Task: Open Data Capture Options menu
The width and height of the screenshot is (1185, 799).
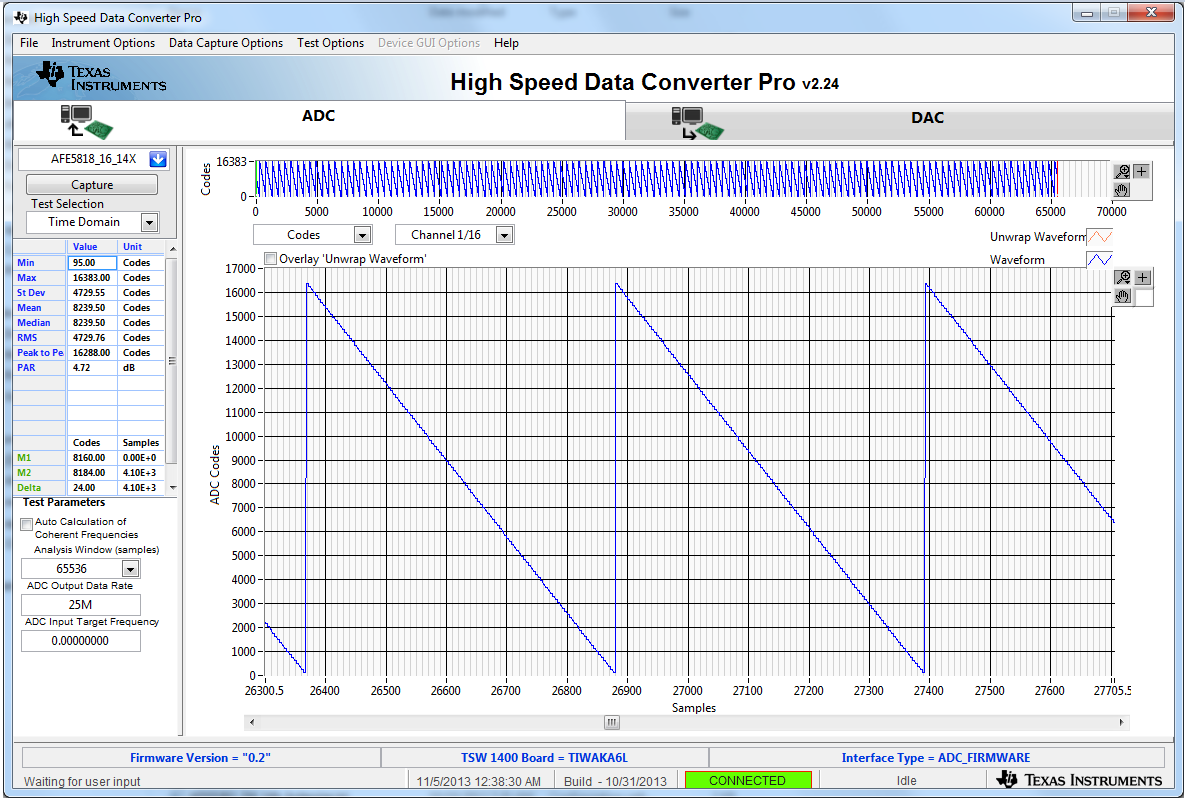Action: click(226, 43)
